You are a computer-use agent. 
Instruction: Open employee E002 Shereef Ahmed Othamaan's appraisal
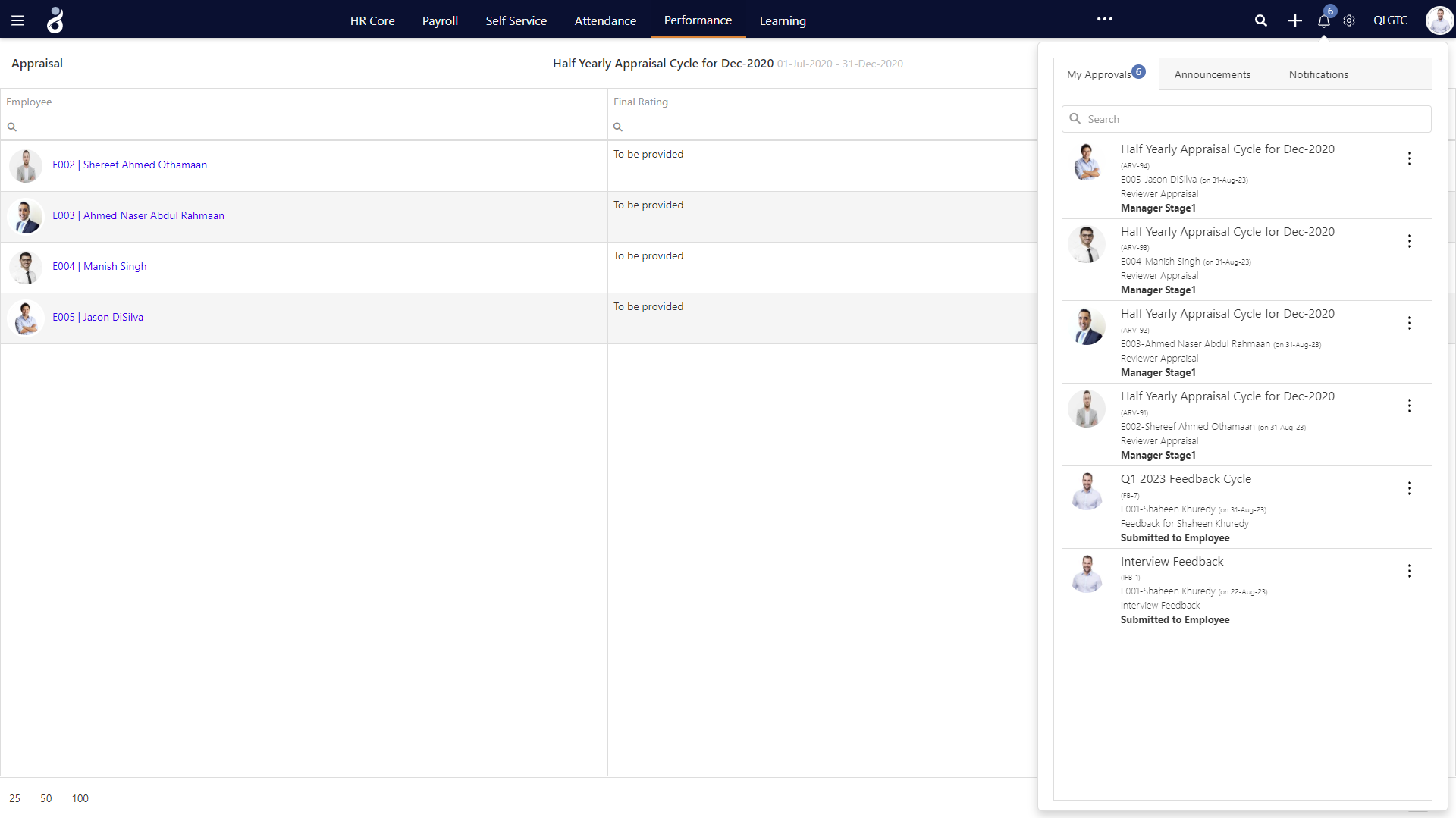[129, 165]
